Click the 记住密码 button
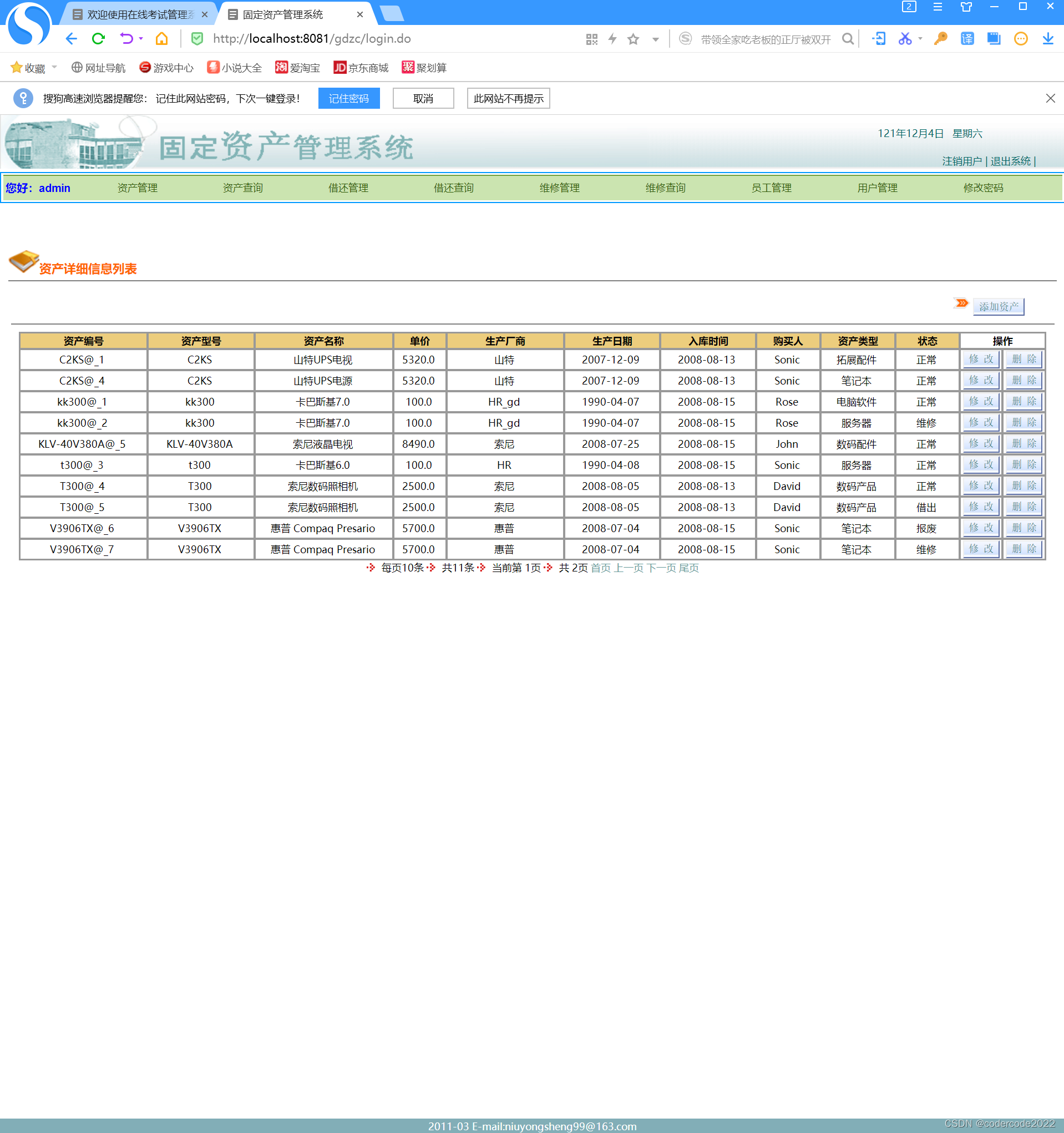Image resolution: width=1064 pixels, height=1133 pixels. [349, 99]
